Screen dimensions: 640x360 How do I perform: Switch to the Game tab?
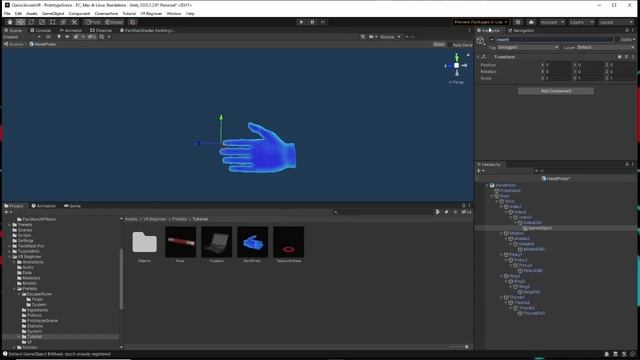click(73, 206)
